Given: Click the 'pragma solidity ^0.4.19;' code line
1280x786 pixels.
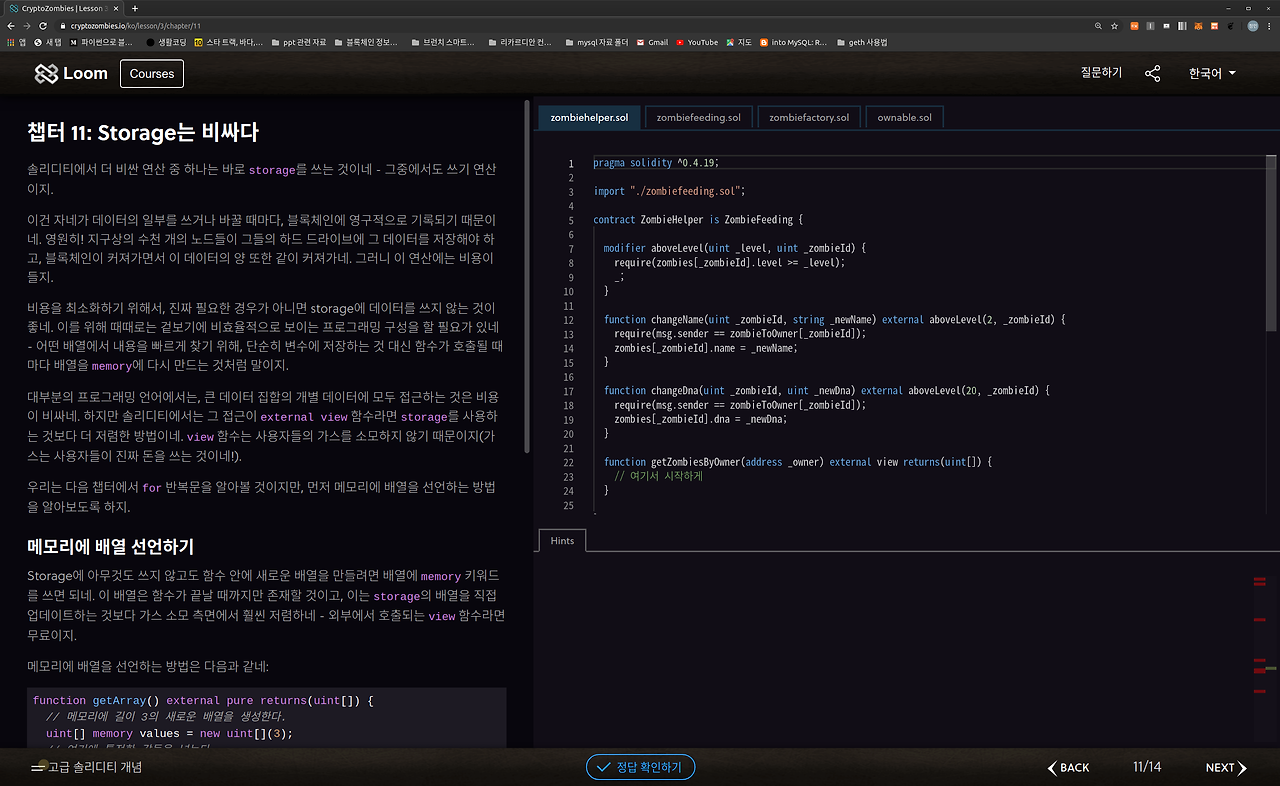Looking at the screenshot, I should coord(656,163).
